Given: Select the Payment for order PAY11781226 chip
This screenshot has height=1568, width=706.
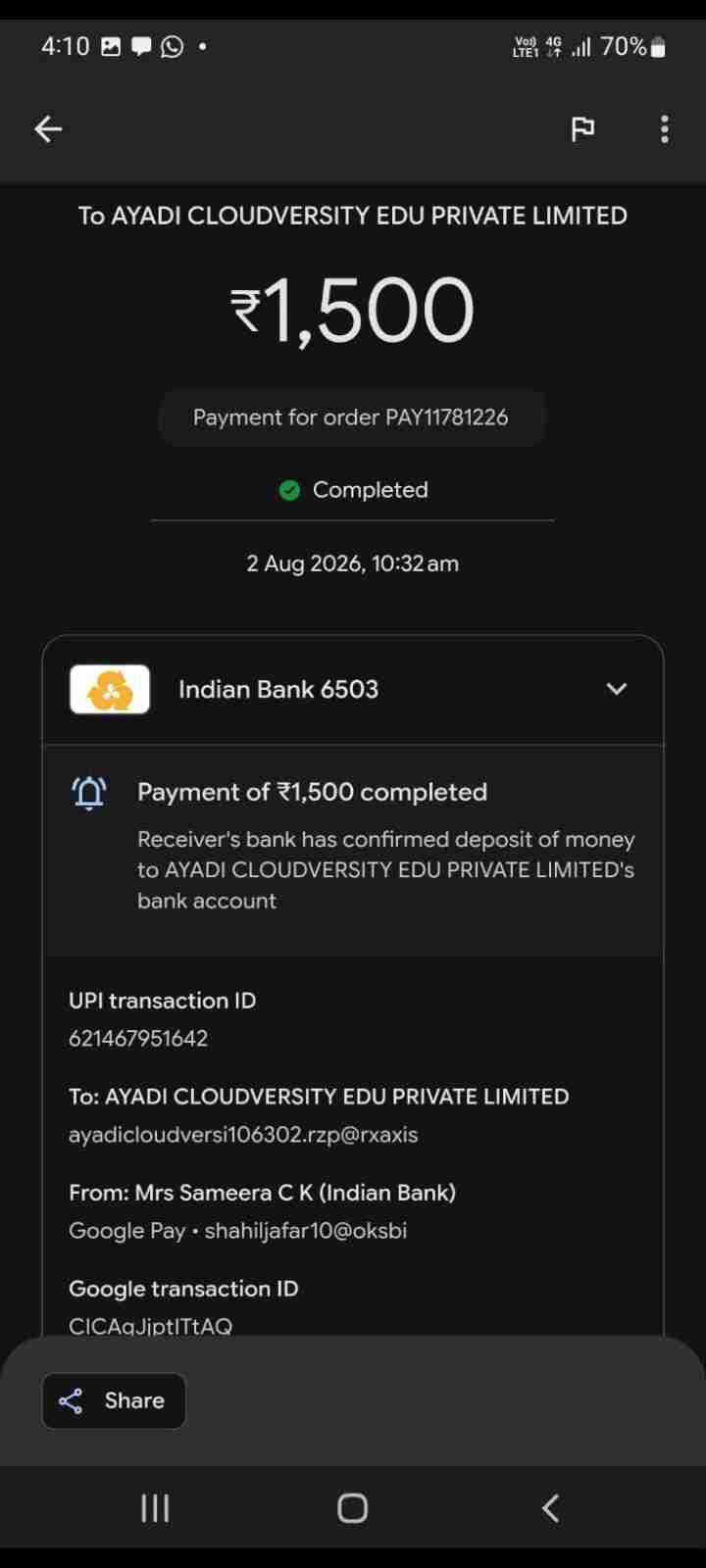Looking at the screenshot, I should (352, 417).
